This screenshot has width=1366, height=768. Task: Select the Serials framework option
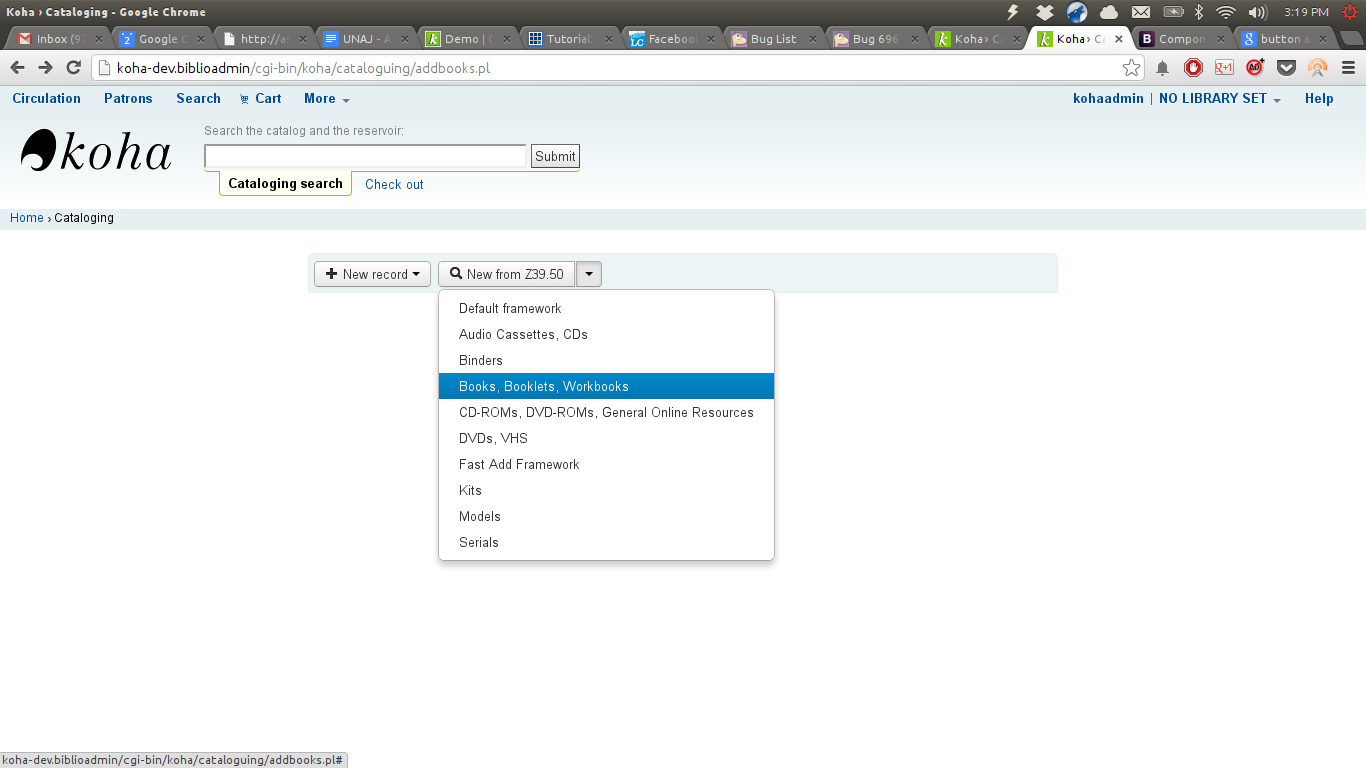479,542
